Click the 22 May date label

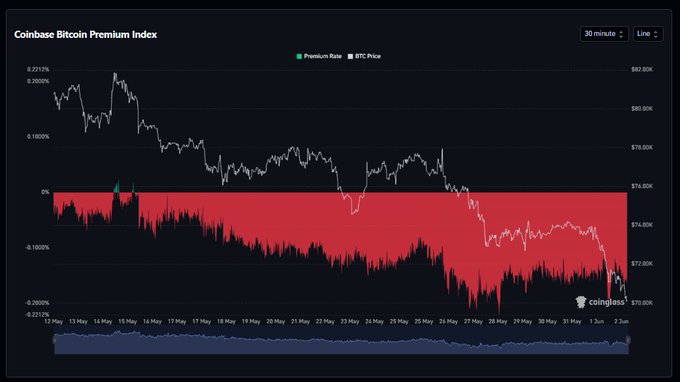325,322
